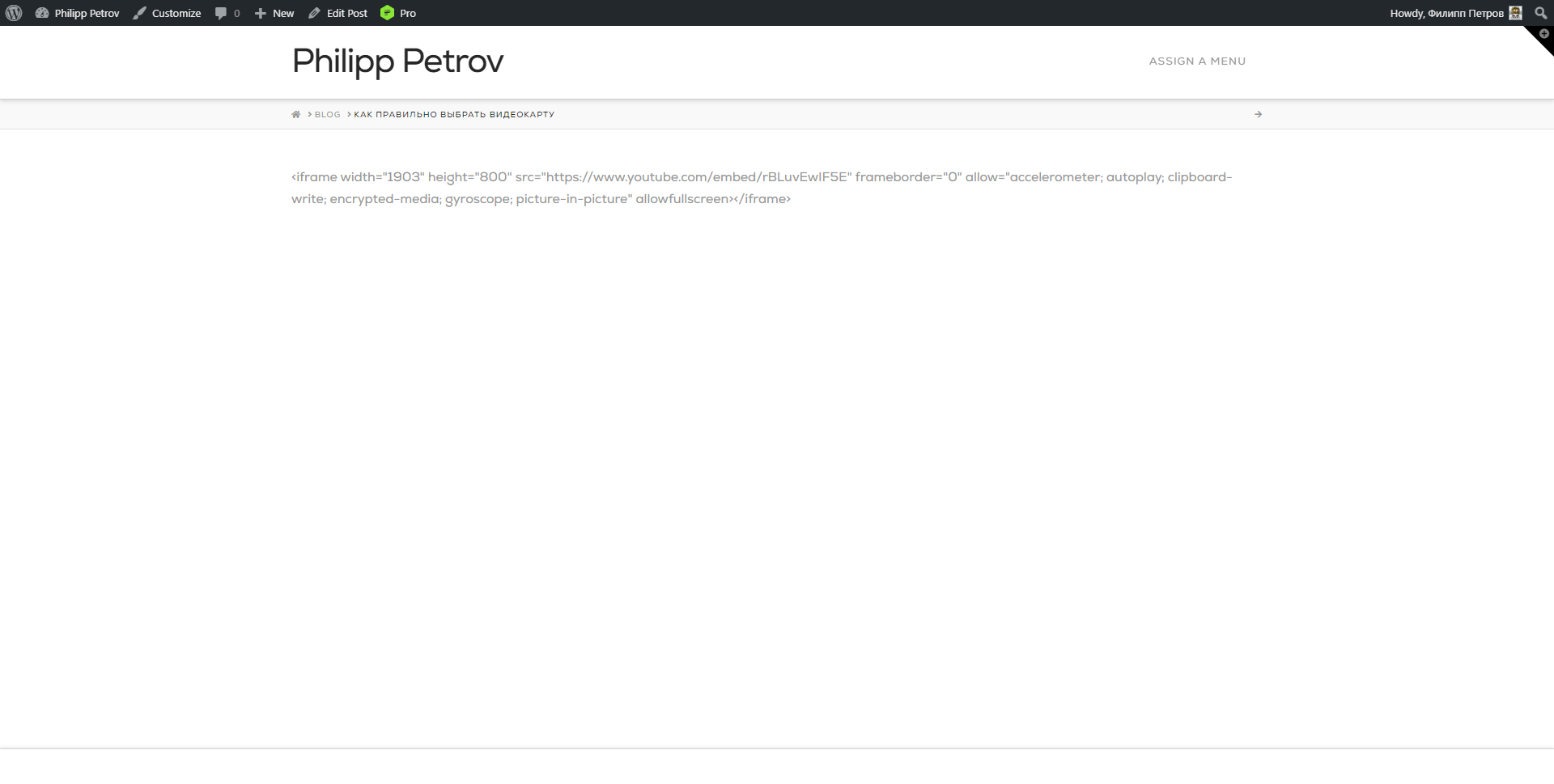The image size is (1554, 784).
Task: Open the green Pro icon
Action: tap(387, 13)
